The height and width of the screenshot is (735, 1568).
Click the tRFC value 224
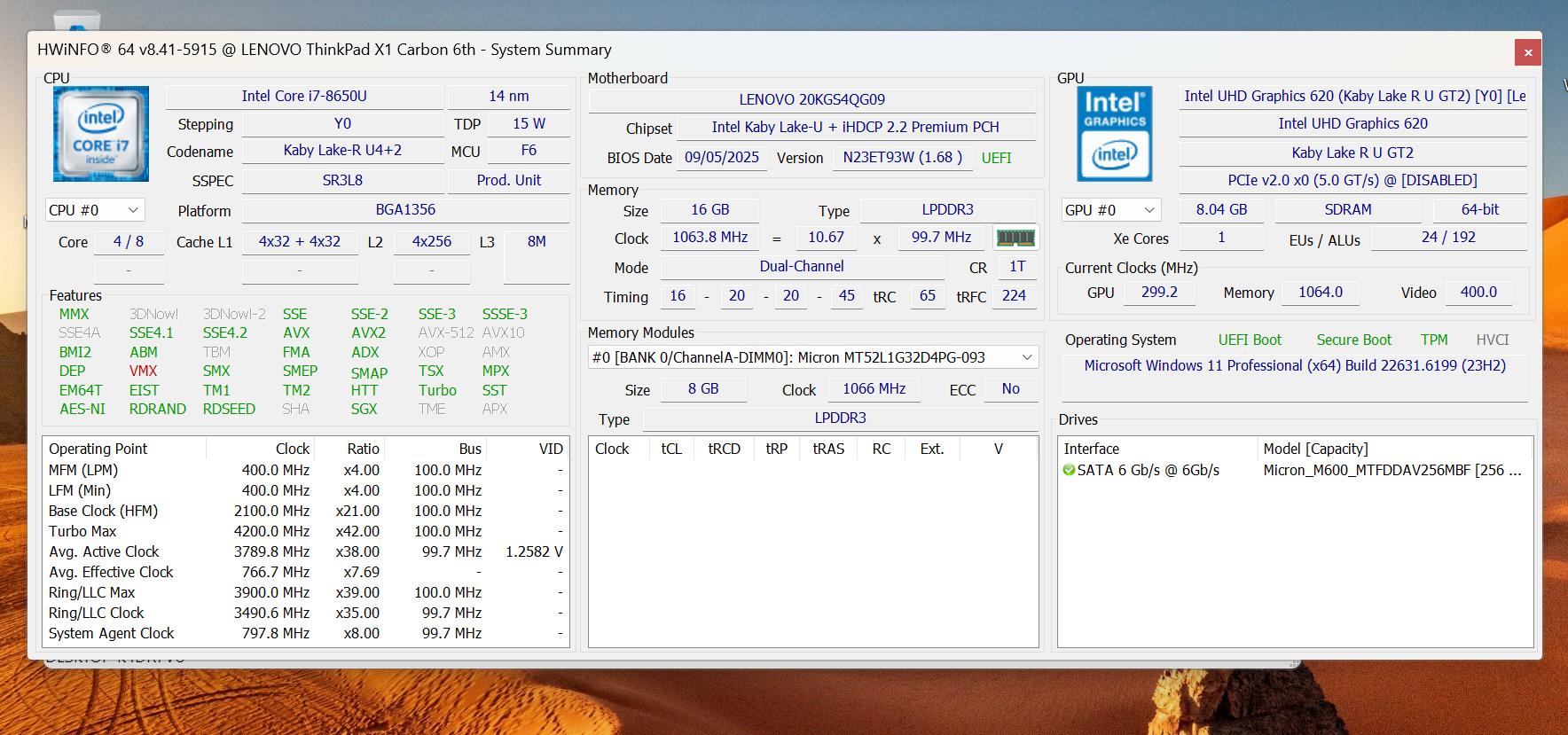point(1014,295)
